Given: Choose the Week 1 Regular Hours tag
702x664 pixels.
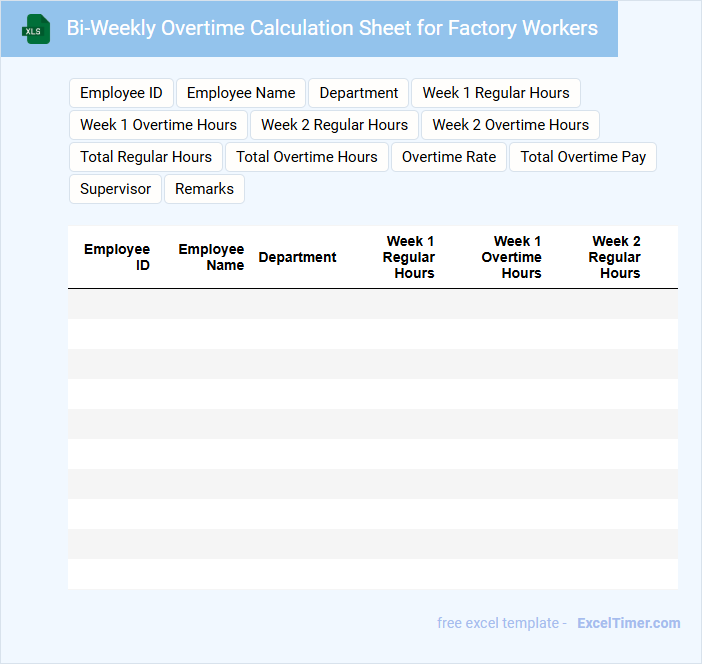Looking at the screenshot, I should click(496, 93).
